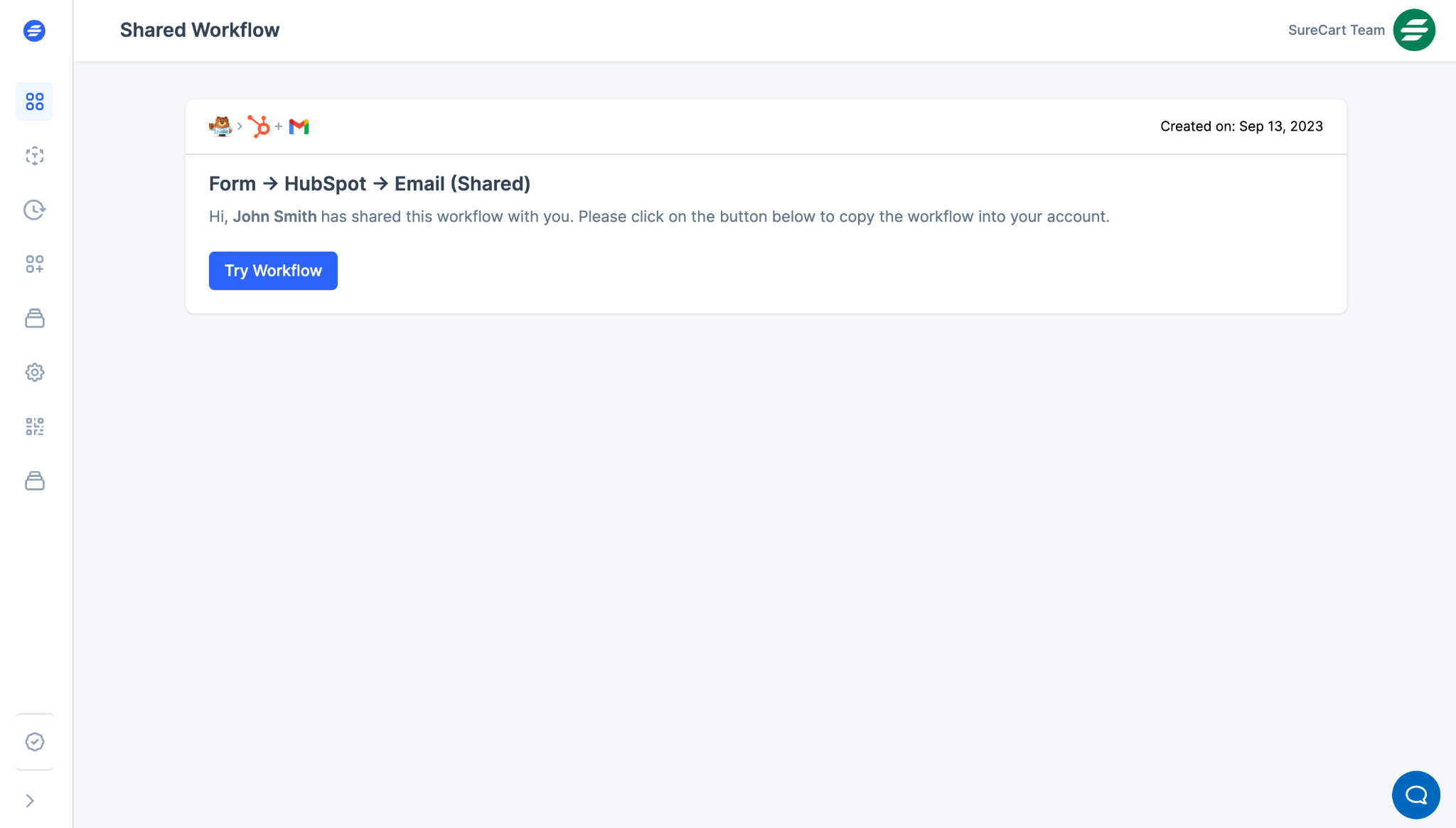Open the SureCart Team menu
Viewport: 1456px width, 828px height.
[1413, 30]
